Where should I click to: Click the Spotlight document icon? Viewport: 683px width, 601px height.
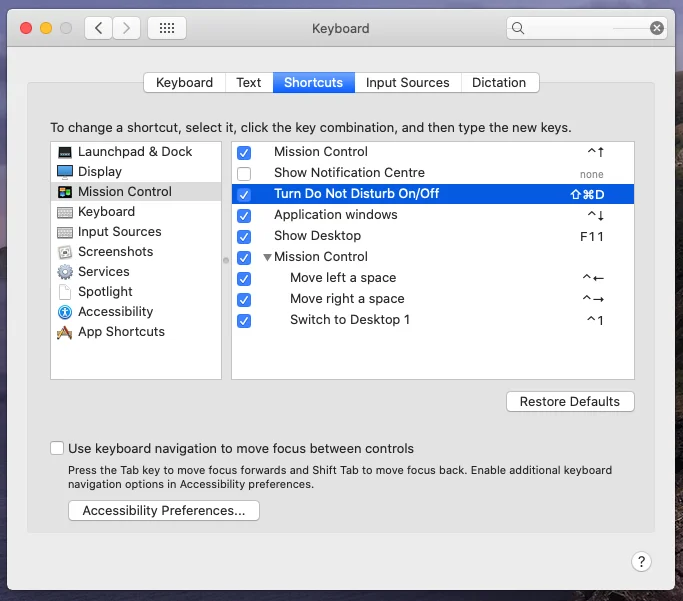[x=65, y=292]
